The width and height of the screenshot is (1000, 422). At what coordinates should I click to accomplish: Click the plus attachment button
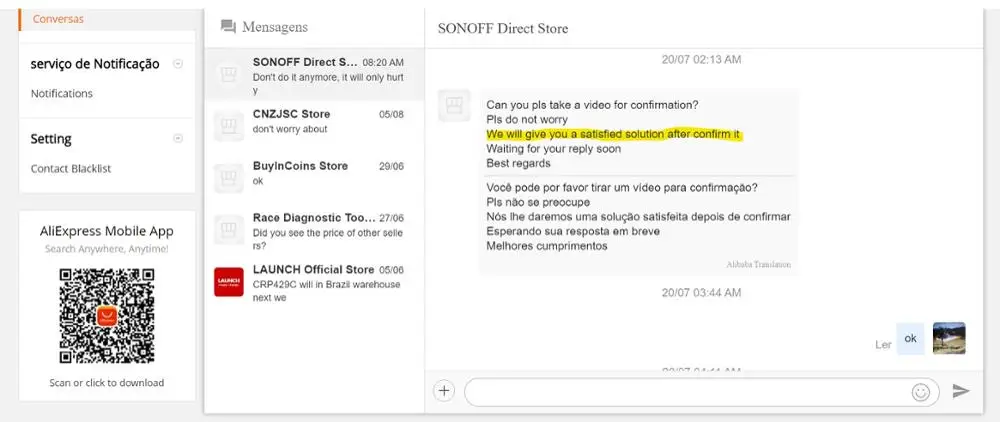445,391
